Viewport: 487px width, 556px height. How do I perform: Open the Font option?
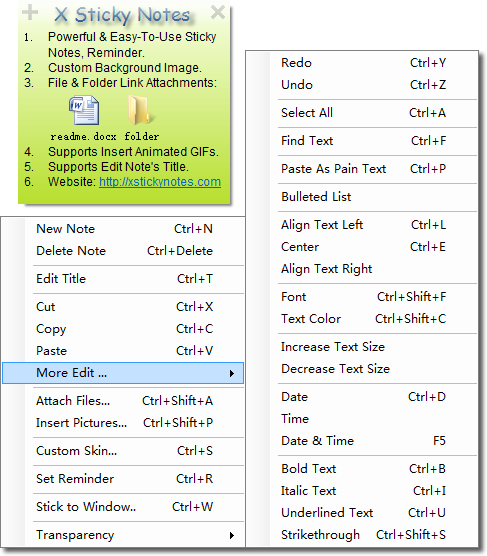click(x=363, y=297)
